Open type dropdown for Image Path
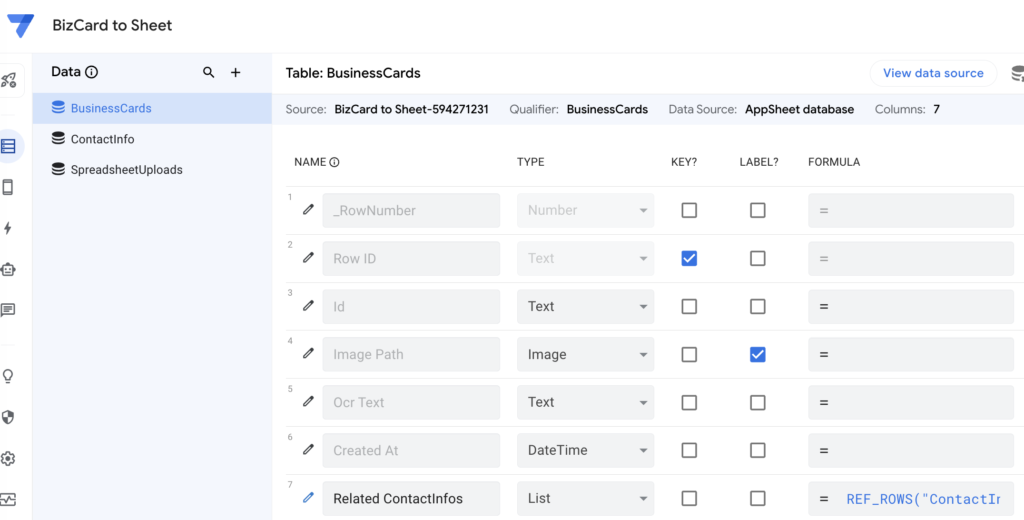This screenshot has height=520, width=1024. point(585,354)
